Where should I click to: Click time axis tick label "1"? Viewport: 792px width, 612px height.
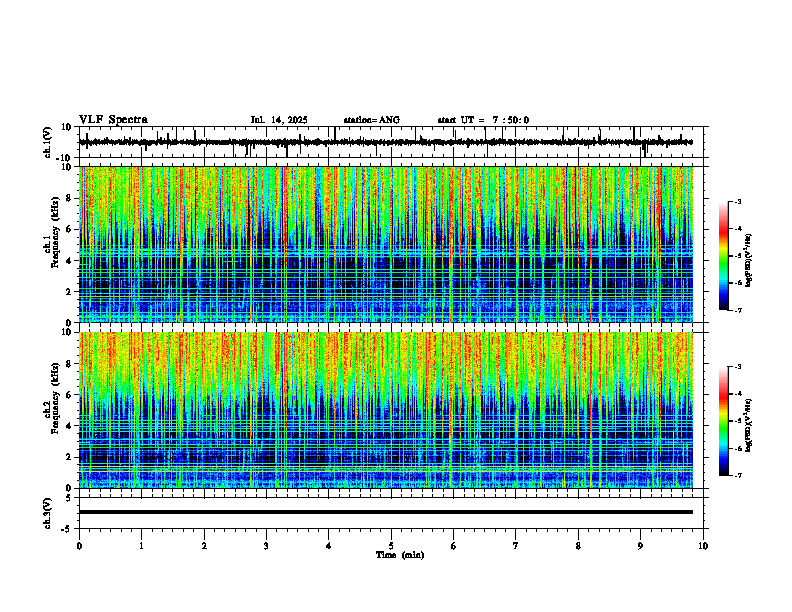[x=141, y=546]
